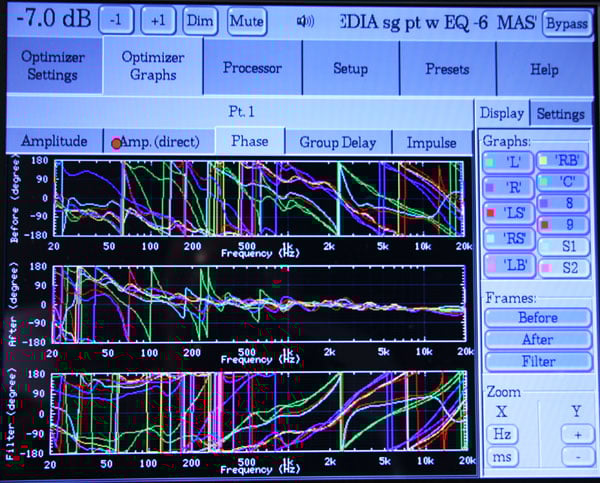Screen dimensions: 600x483
Task: Switch to the Processor tab
Action: [252, 68]
